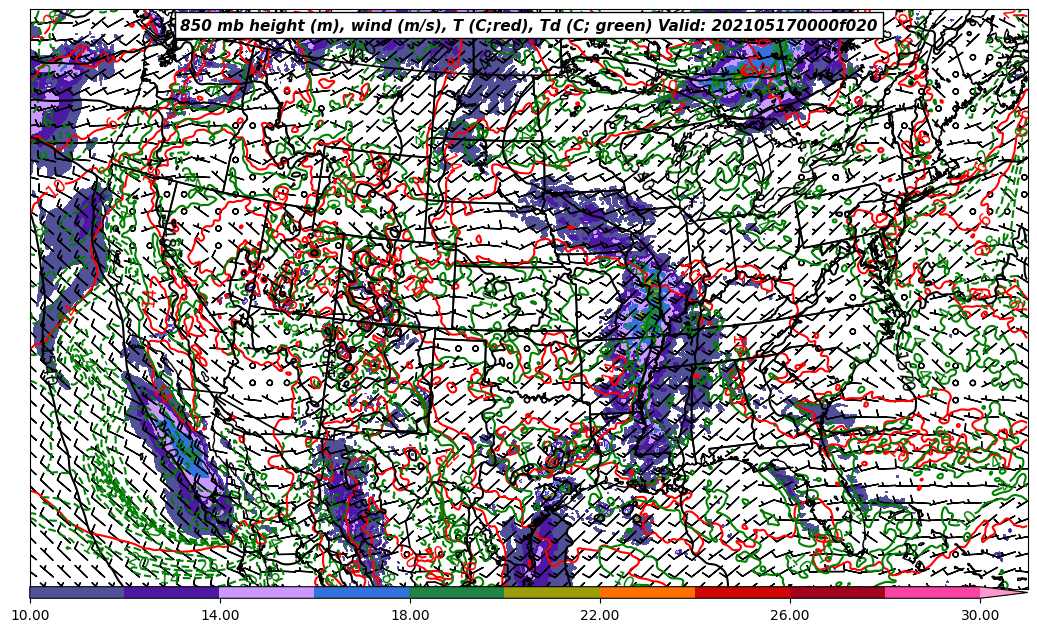The width and height of the screenshot is (1037, 632).
Task: Click the 14.00 colorbar tick label
Action: pos(220,615)
